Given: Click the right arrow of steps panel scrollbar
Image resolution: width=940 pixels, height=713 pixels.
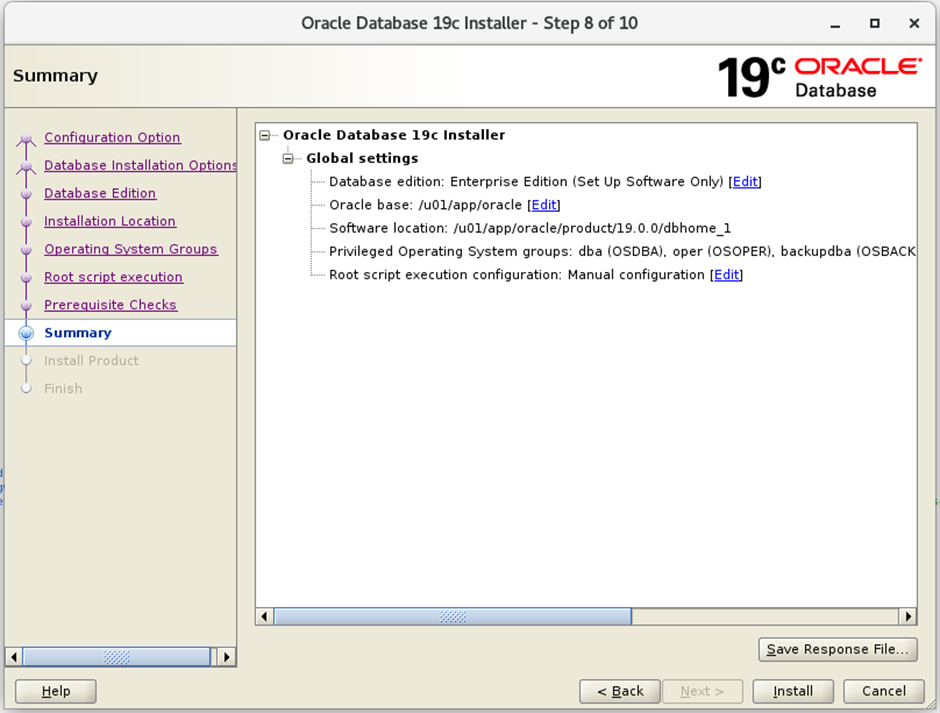Looking at the screenshot, I should tap(227, 657).
